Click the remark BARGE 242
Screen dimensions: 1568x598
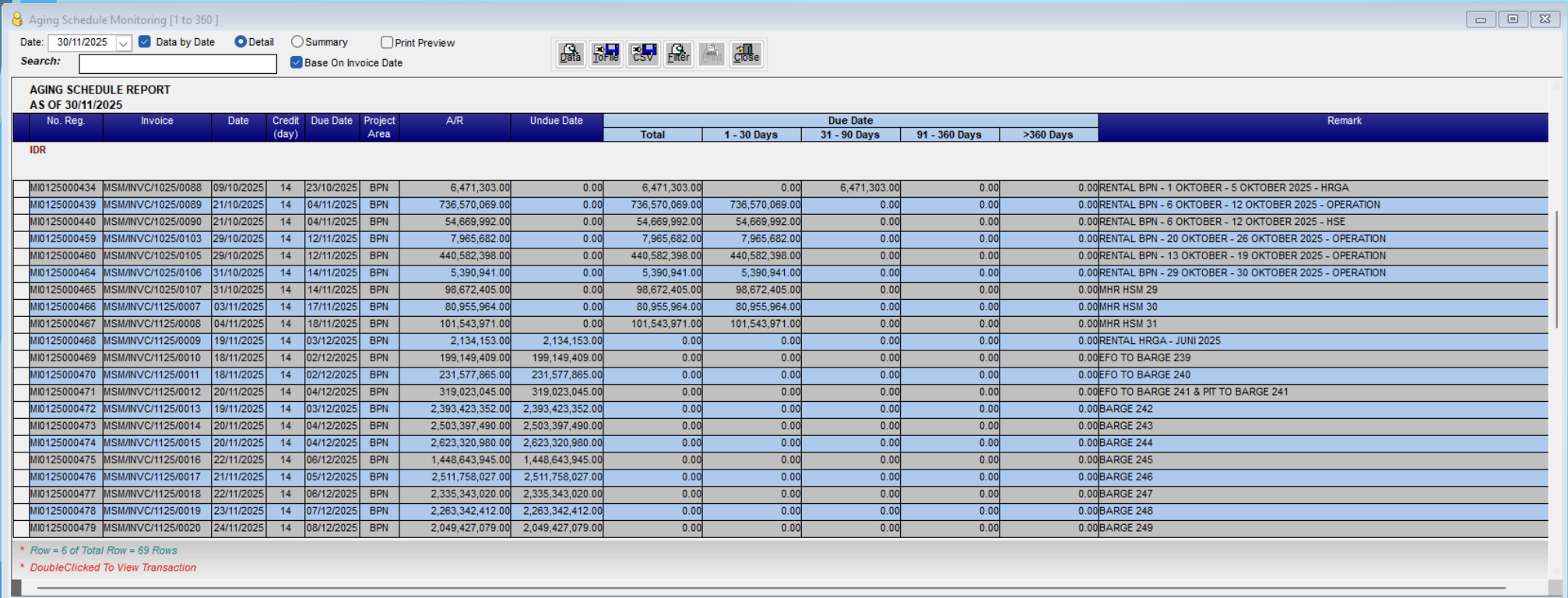(x=1126, y=409)
